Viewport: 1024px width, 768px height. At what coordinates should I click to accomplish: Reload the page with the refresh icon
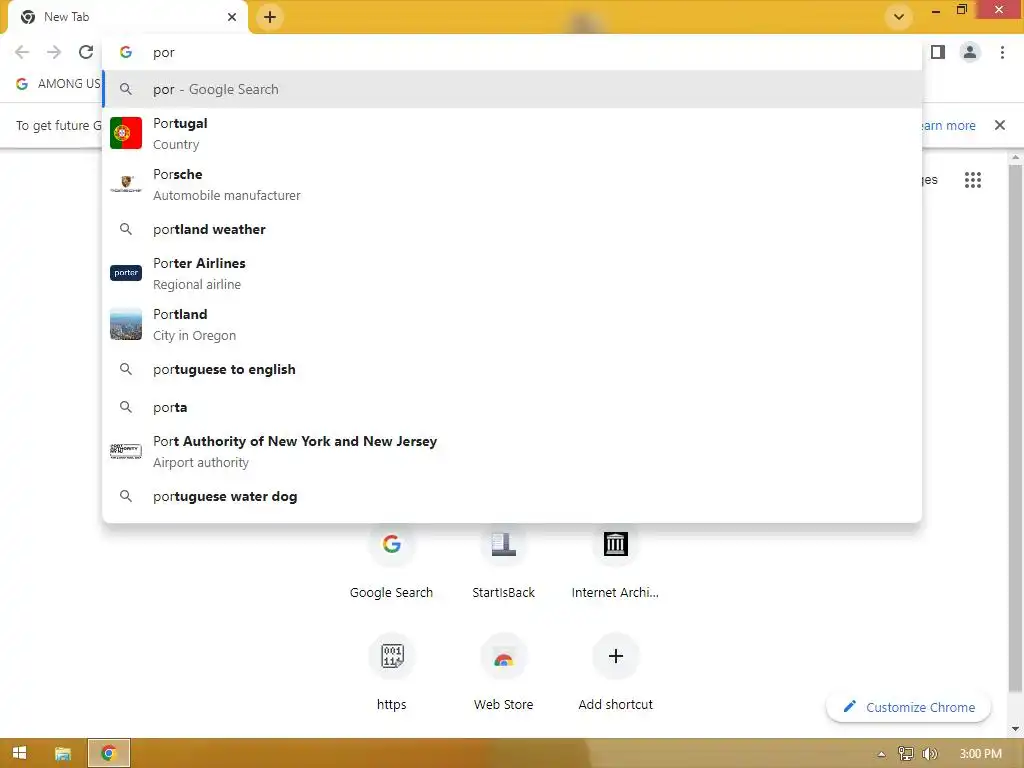[x=86, y=52]
